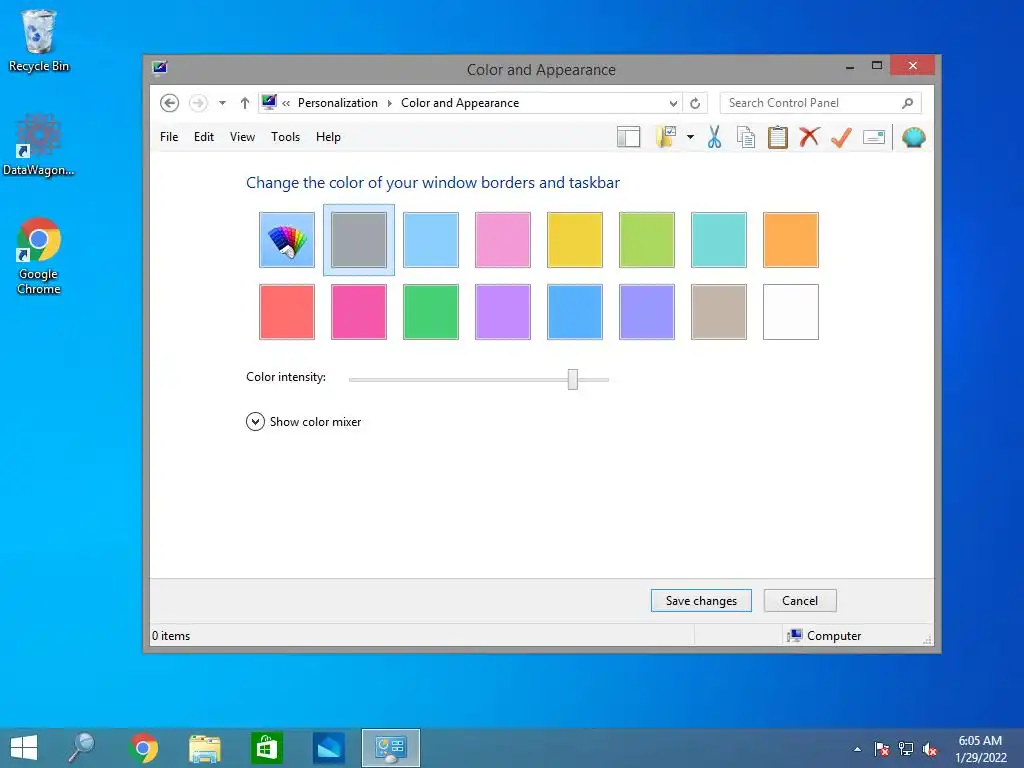Select the white color swatch

791,312
